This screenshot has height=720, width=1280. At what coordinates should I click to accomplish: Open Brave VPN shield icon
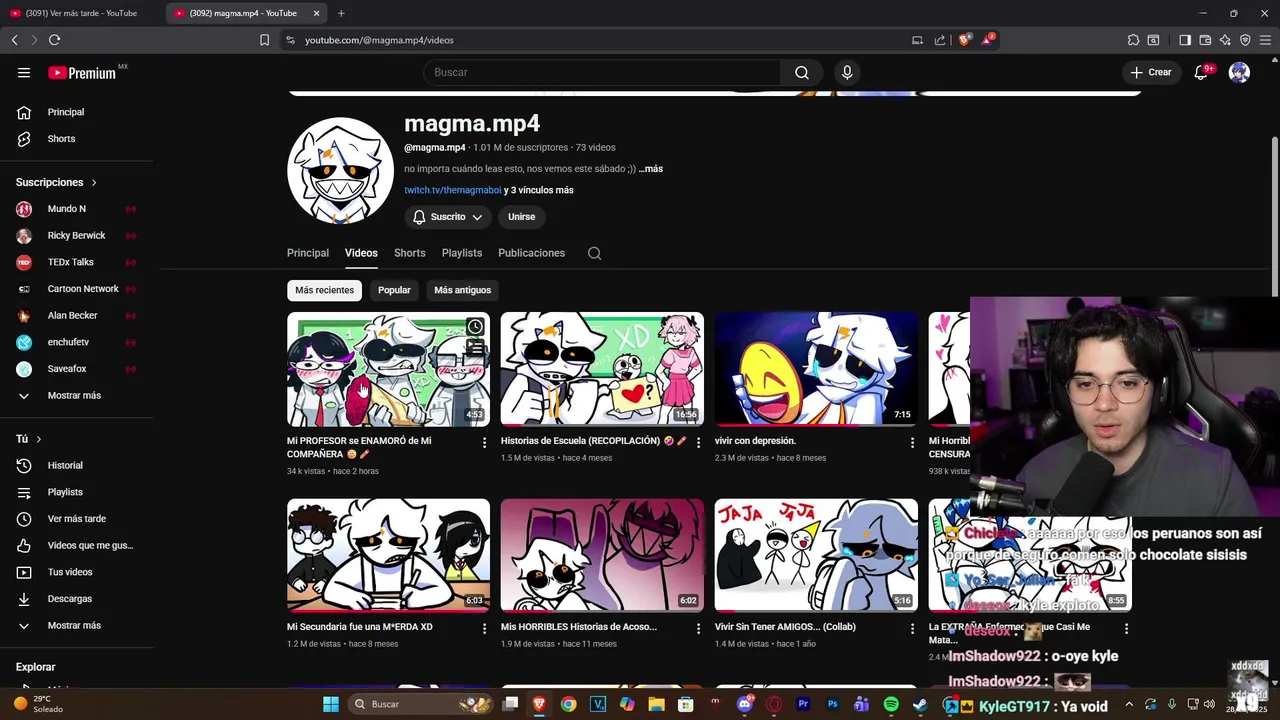pyautogui.click(x=1245, y=40)
